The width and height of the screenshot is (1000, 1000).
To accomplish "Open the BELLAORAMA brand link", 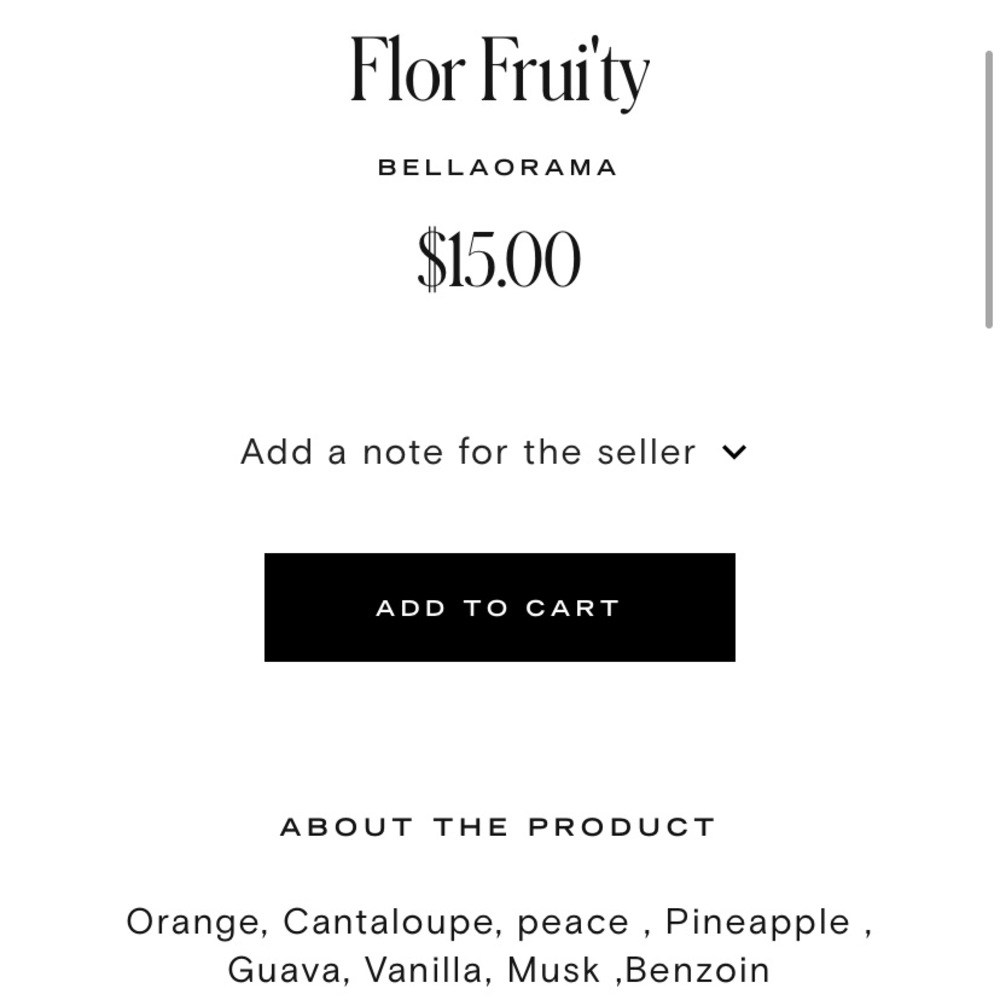I will [x=497, y=168].
